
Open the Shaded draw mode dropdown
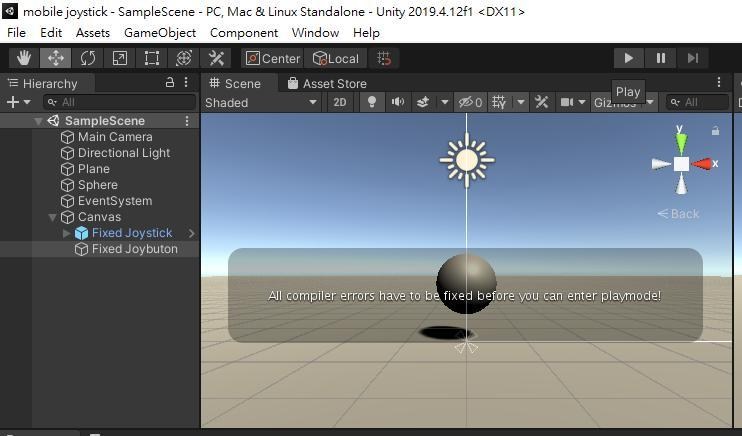[261, 102]
